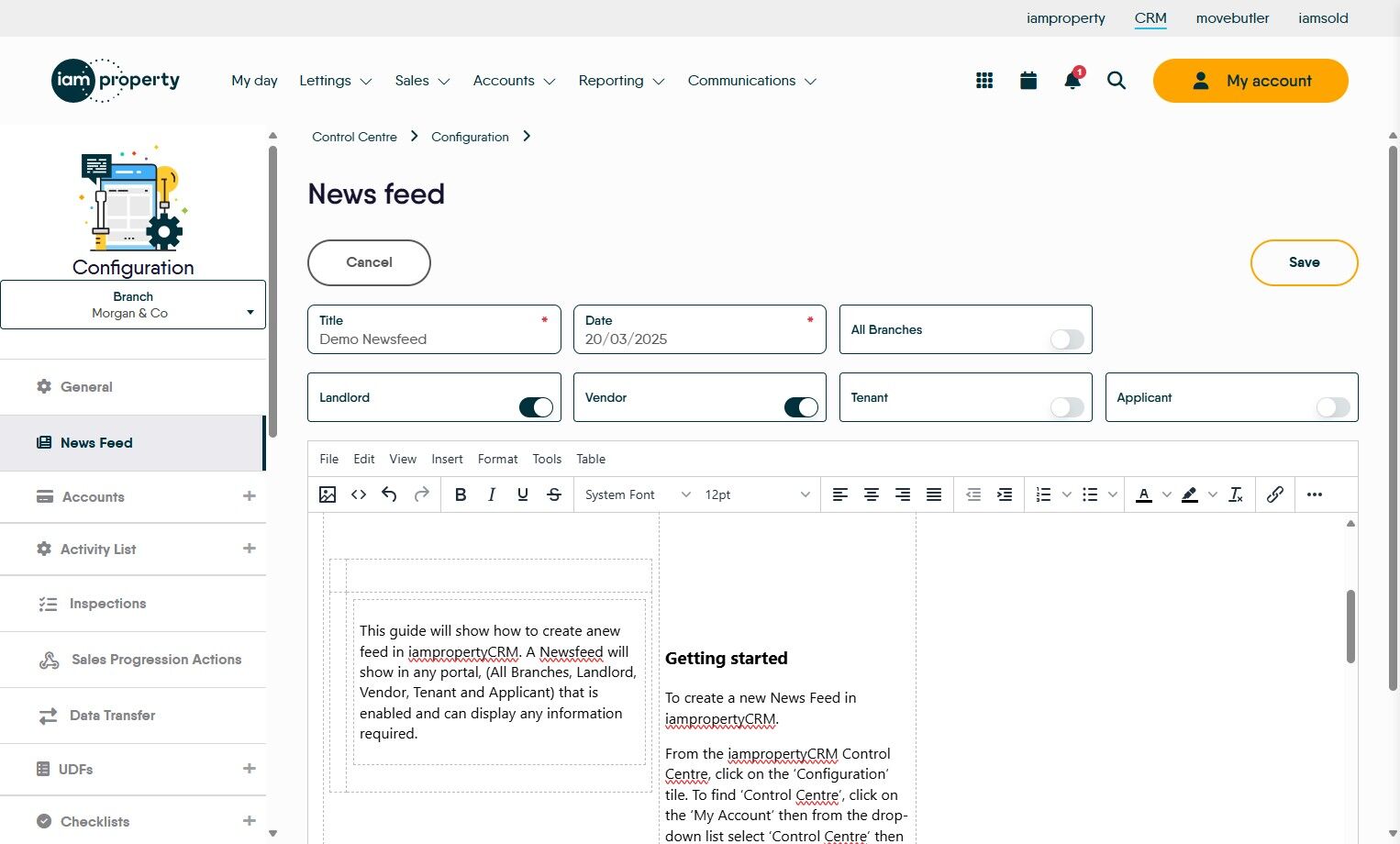Click the Date input field

point(700,329)
